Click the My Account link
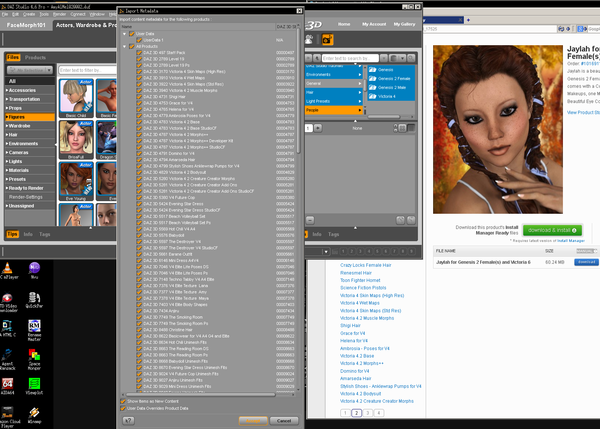The width and height of the screenshot is (600, 429). point(374,24)
